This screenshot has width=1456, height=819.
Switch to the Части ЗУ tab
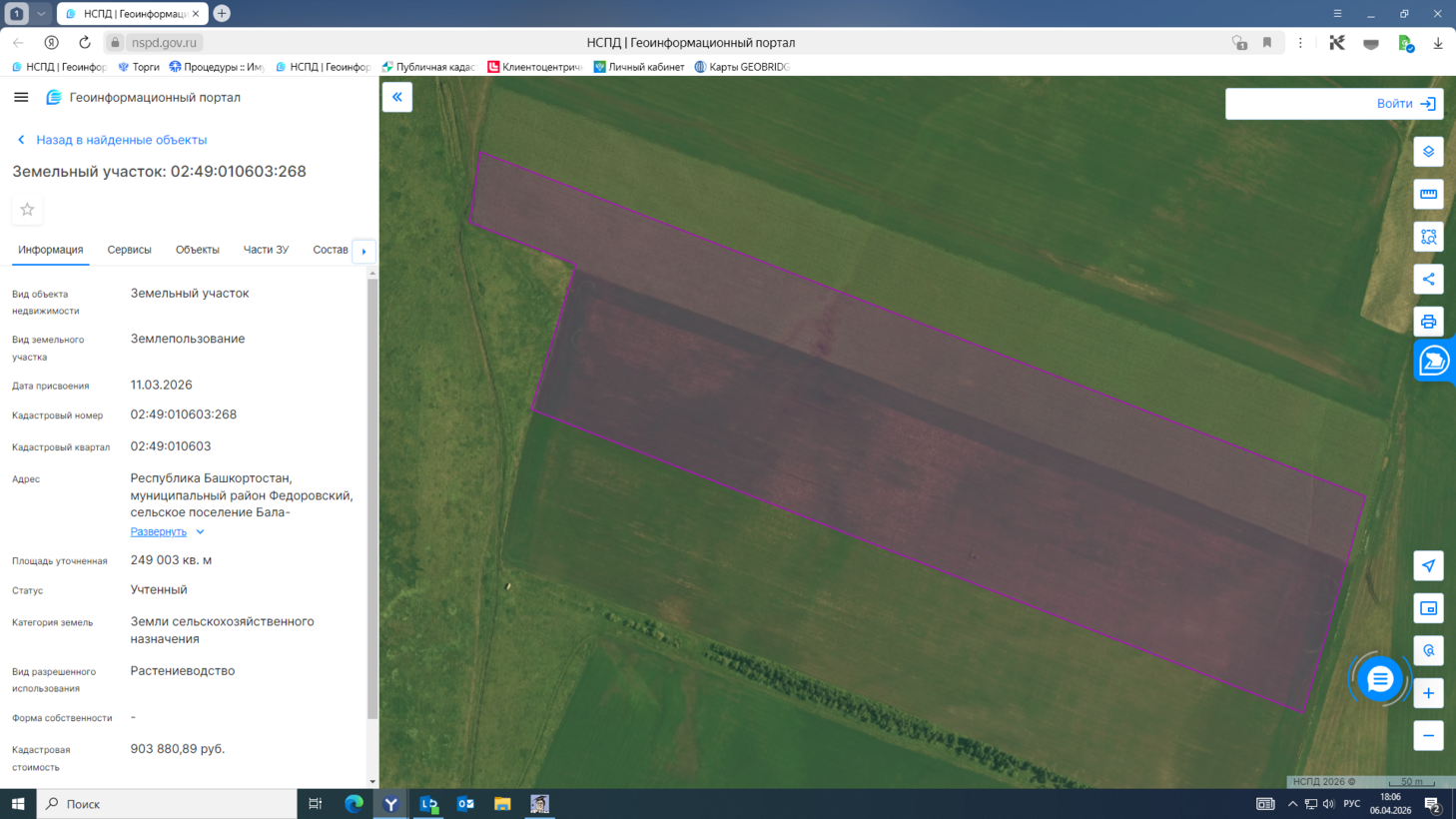click(x=266, y=250)
